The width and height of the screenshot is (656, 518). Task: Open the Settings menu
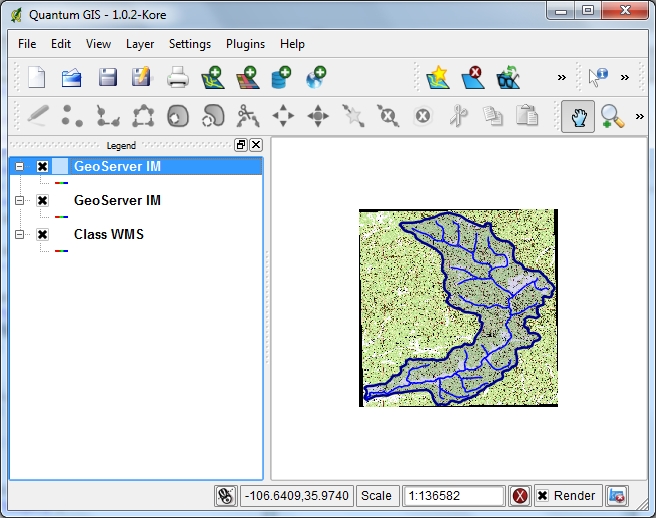click(x=190, y=44)
